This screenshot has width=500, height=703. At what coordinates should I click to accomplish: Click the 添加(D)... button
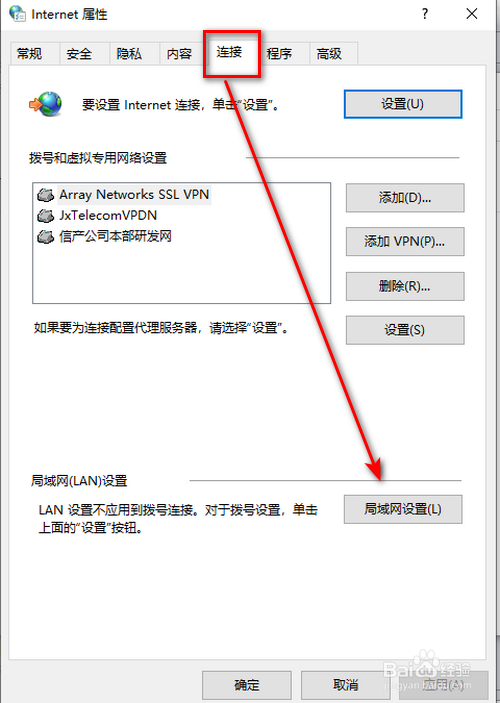(405, 198)
